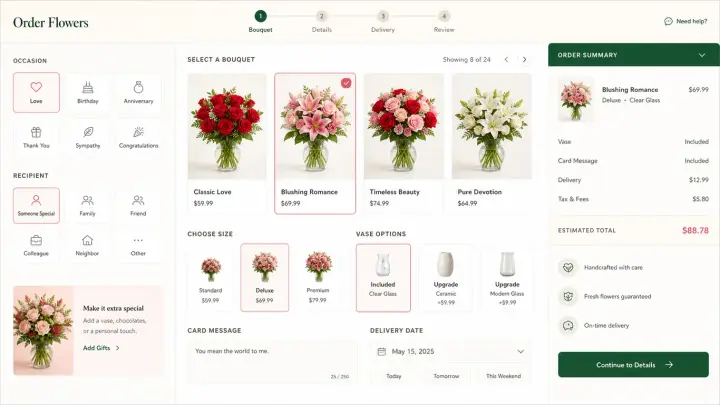
Task: Click the Make it extra special bouquet image
Action: tap(43, 331)
